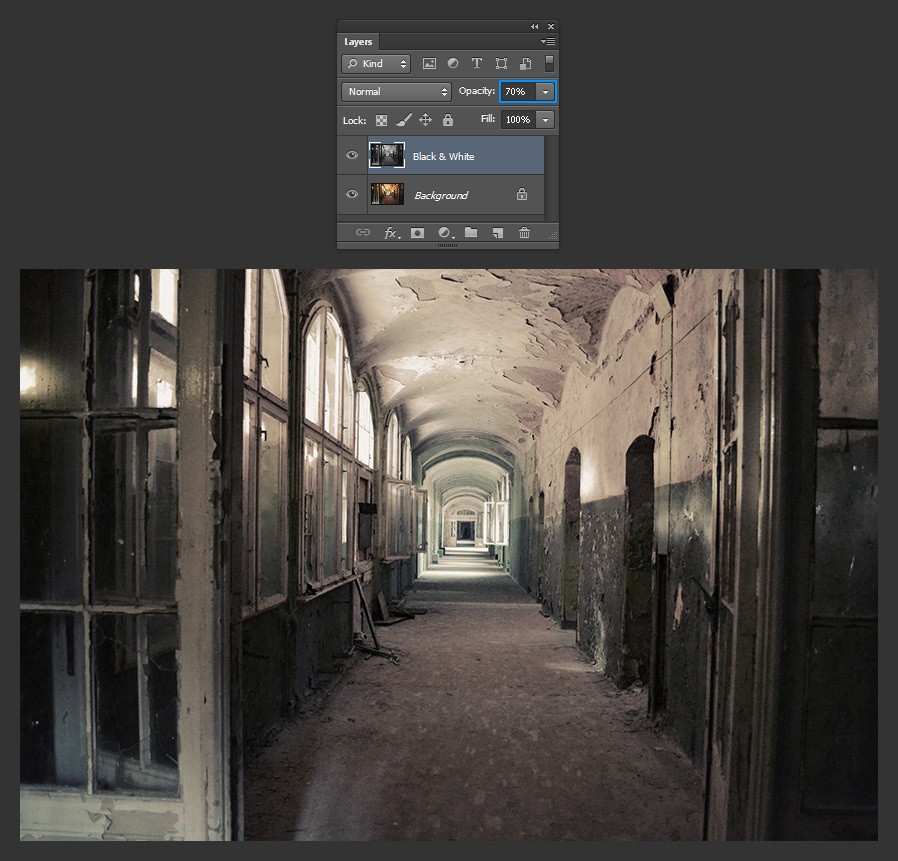Add a layer style via fx icon
This screenshot has height=861, width=898.
[391, 233]
